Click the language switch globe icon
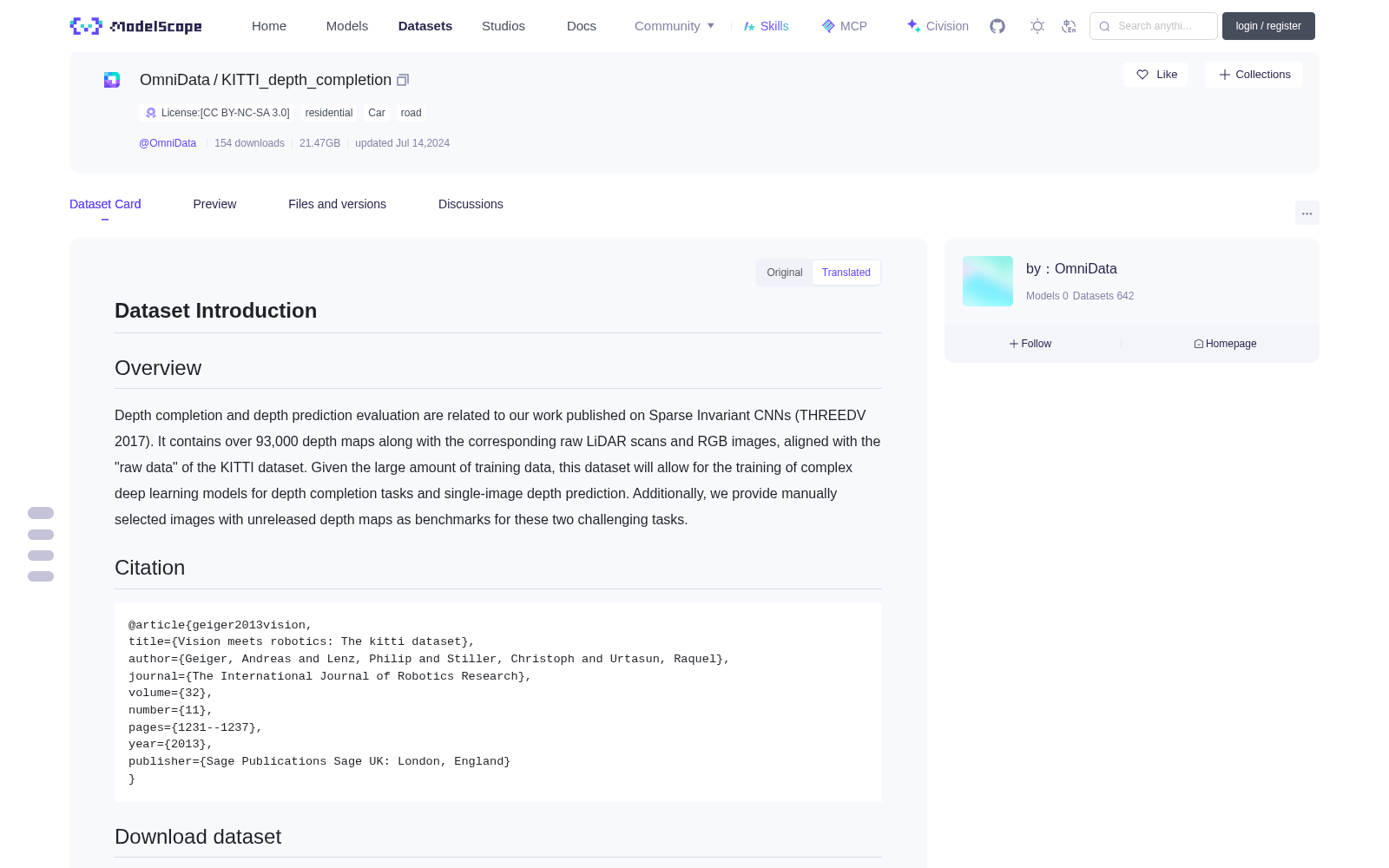Screen dimensions: 1389x868 [1069, 26]
